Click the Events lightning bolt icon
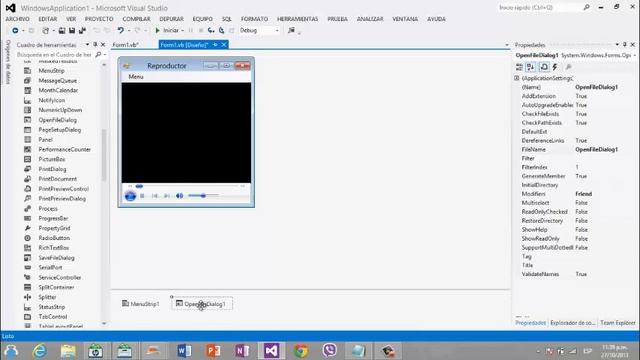Viewport: 640px width, 360px height. click(x=555, y=67)
